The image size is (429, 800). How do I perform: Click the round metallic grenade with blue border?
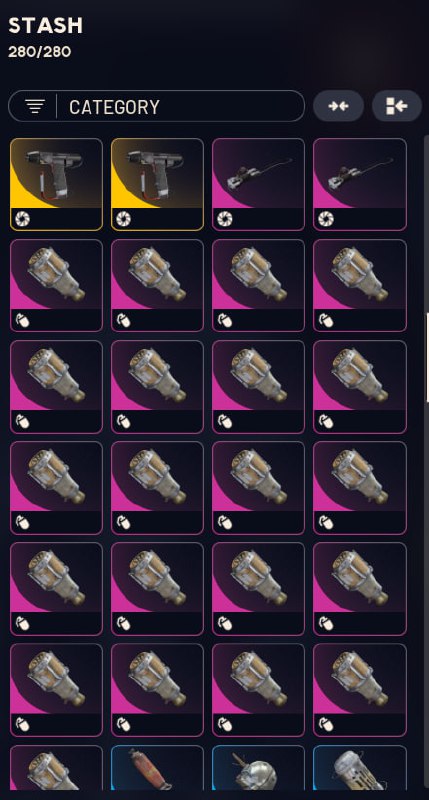pyautogui.click(x=258, y=767)
